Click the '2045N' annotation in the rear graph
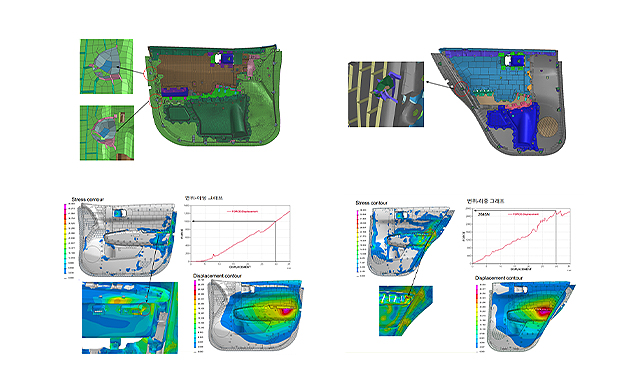 [483, 214]
